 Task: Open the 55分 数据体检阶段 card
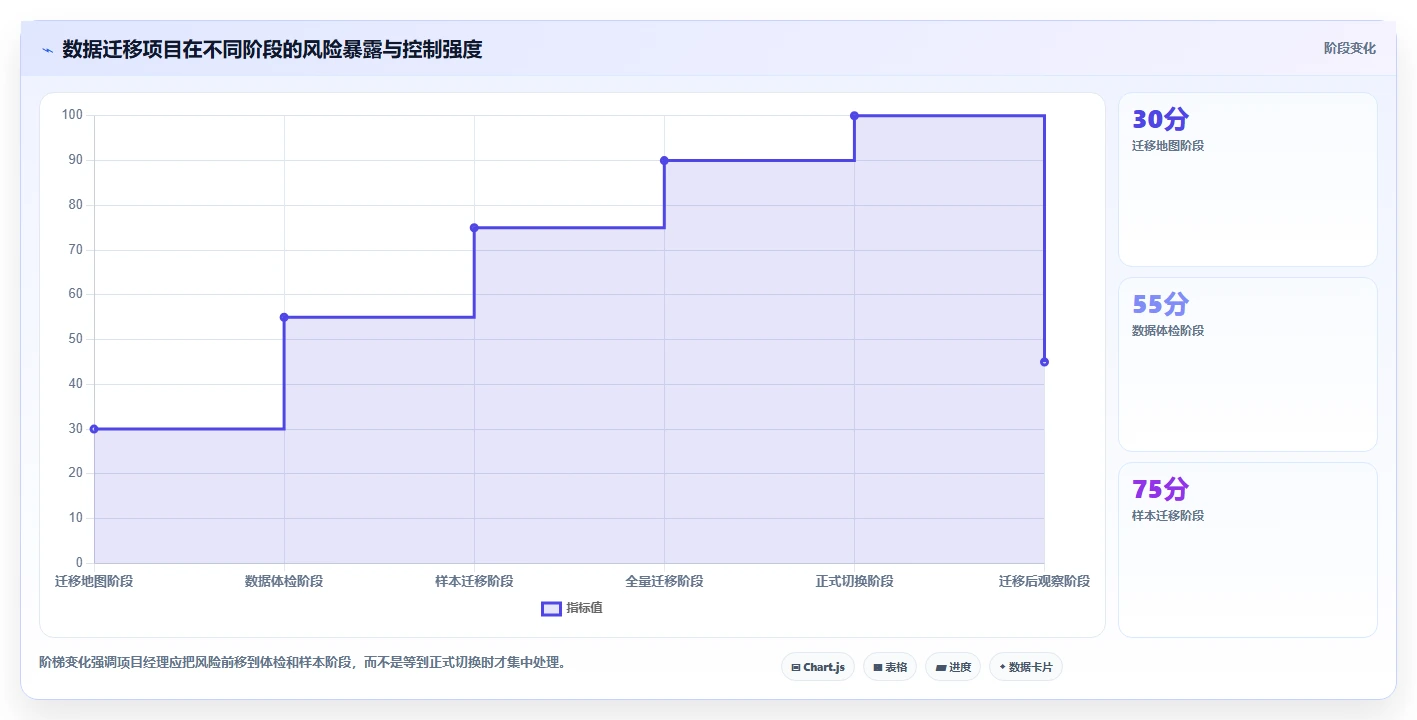click(1247, 365)
